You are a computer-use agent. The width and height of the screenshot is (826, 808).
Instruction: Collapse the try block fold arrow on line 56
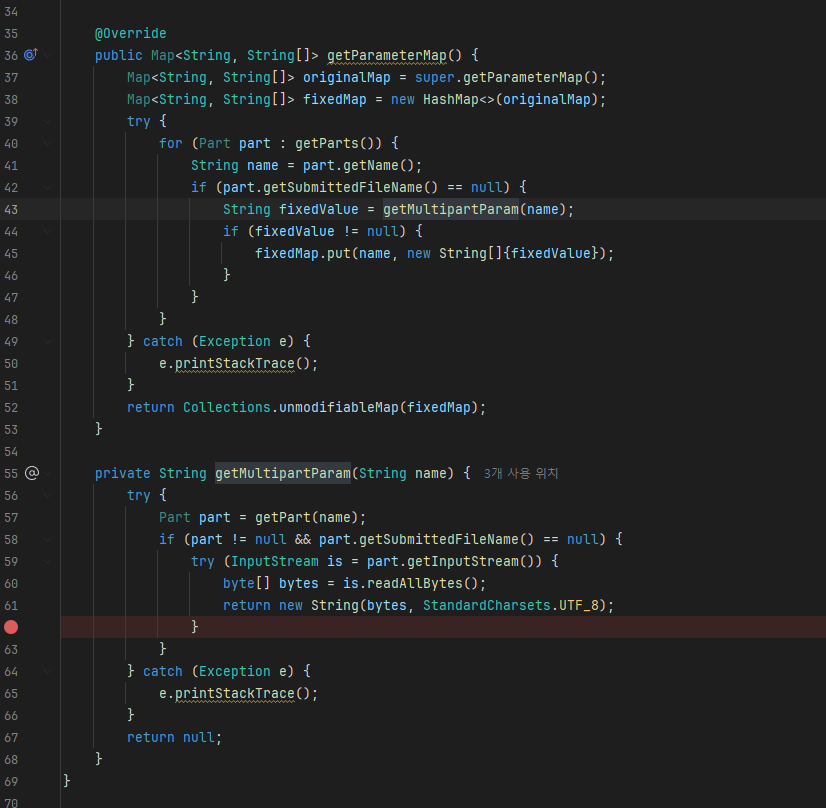pyautogui.click(x=47, y=495)
